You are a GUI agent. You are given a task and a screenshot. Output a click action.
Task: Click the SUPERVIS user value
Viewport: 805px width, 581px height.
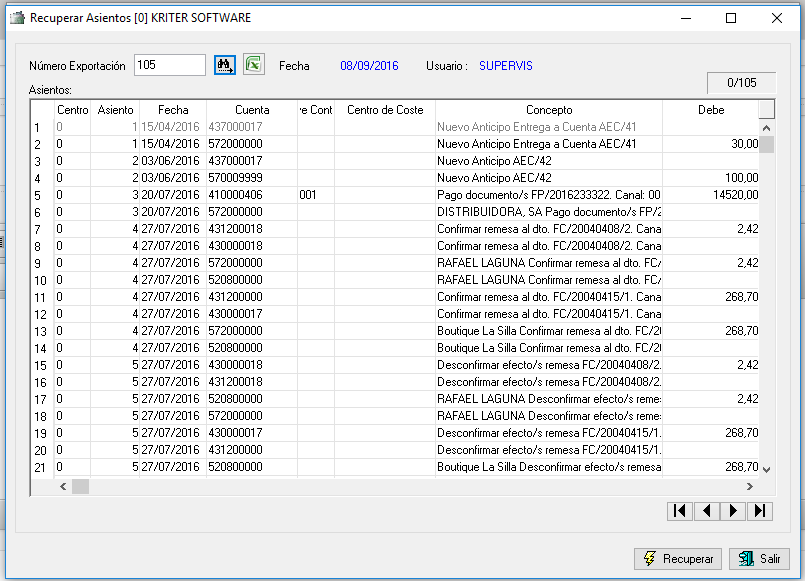(506, 66)
